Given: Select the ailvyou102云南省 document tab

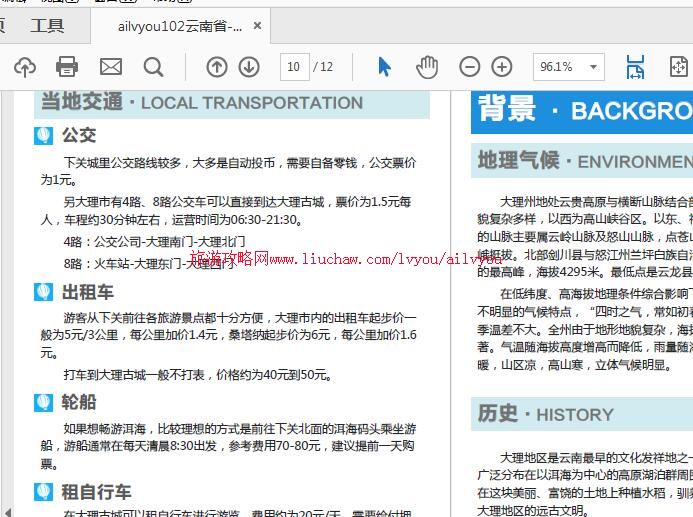Looking at the screenshot, I should click(180, 26).
